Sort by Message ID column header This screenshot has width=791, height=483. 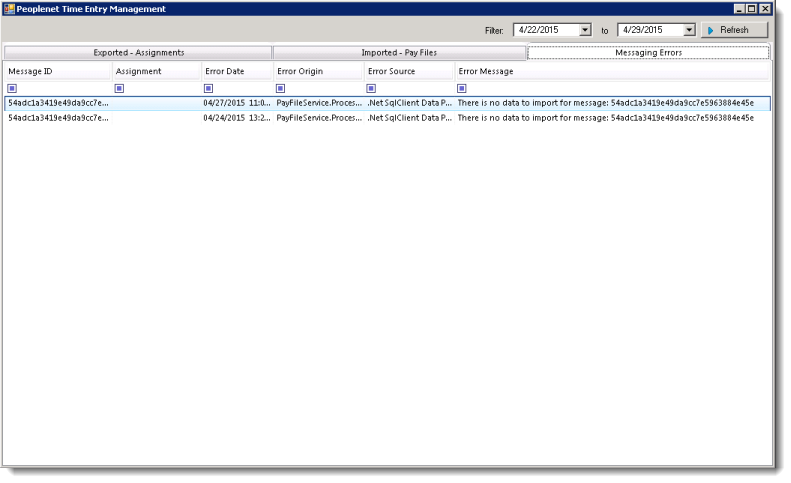(58, 71)
